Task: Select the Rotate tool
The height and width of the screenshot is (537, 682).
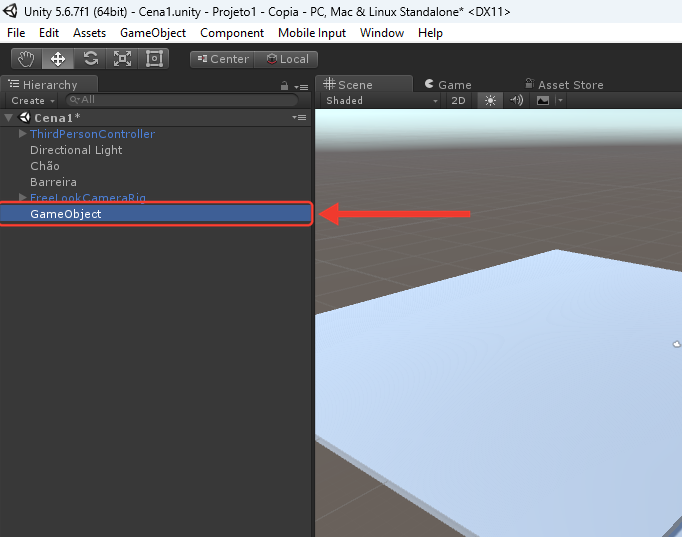Action: click(x=90, y=59)
